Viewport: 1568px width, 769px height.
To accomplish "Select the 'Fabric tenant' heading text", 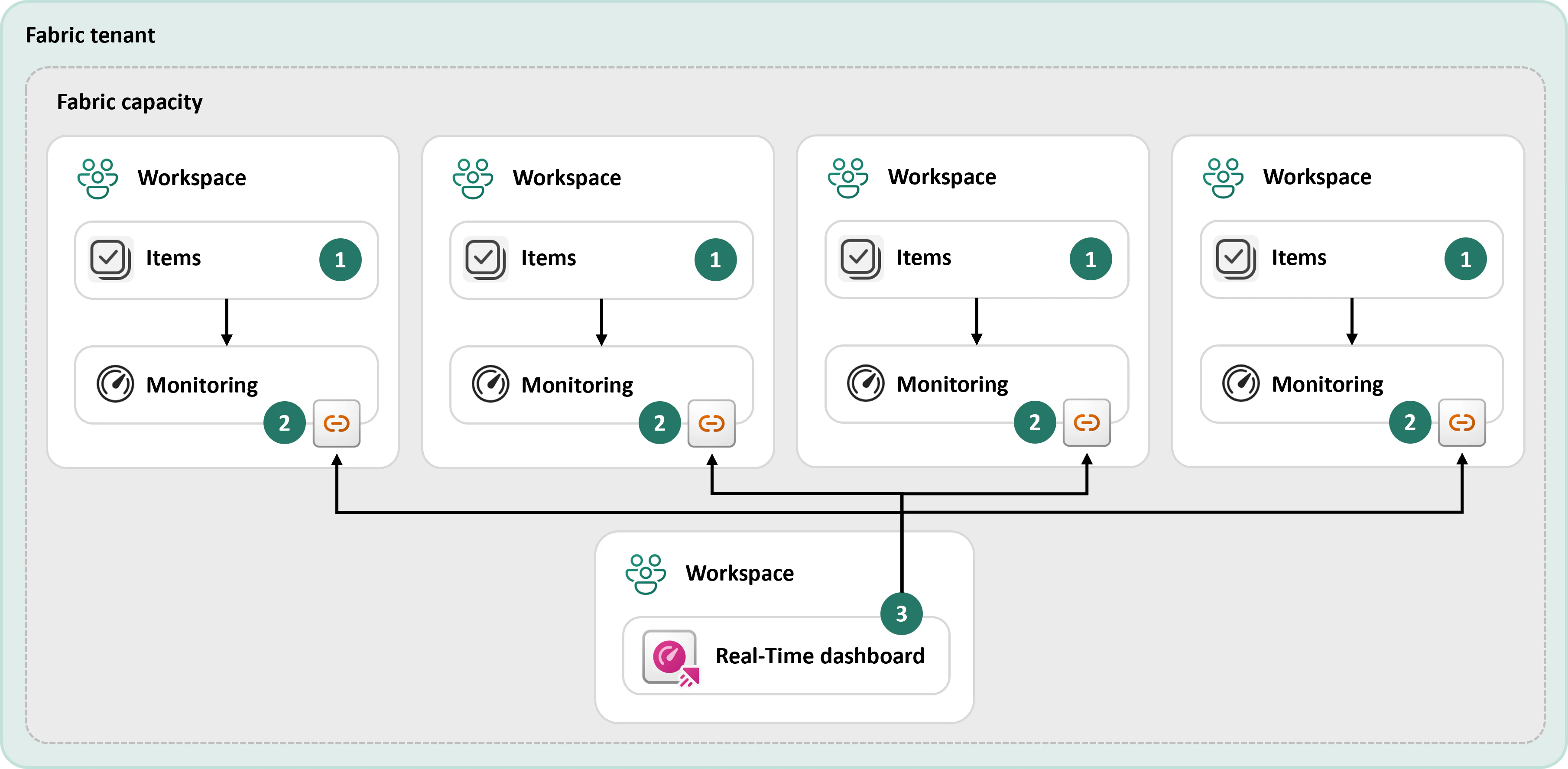I will pyautogui.click(x=90, y=36).
